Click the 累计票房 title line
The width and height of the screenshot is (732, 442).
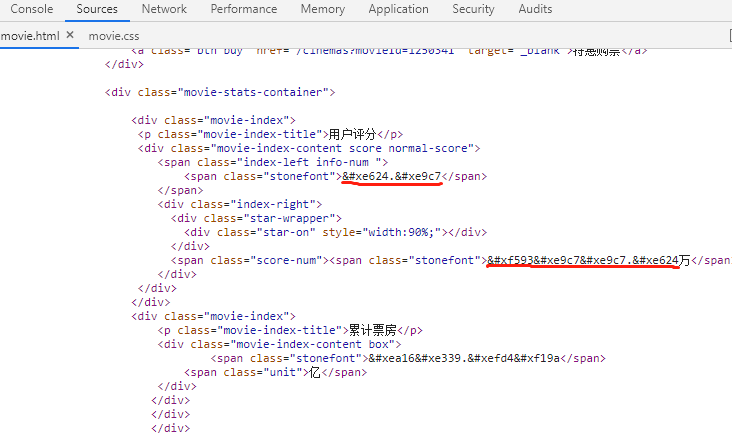[290, 330]
